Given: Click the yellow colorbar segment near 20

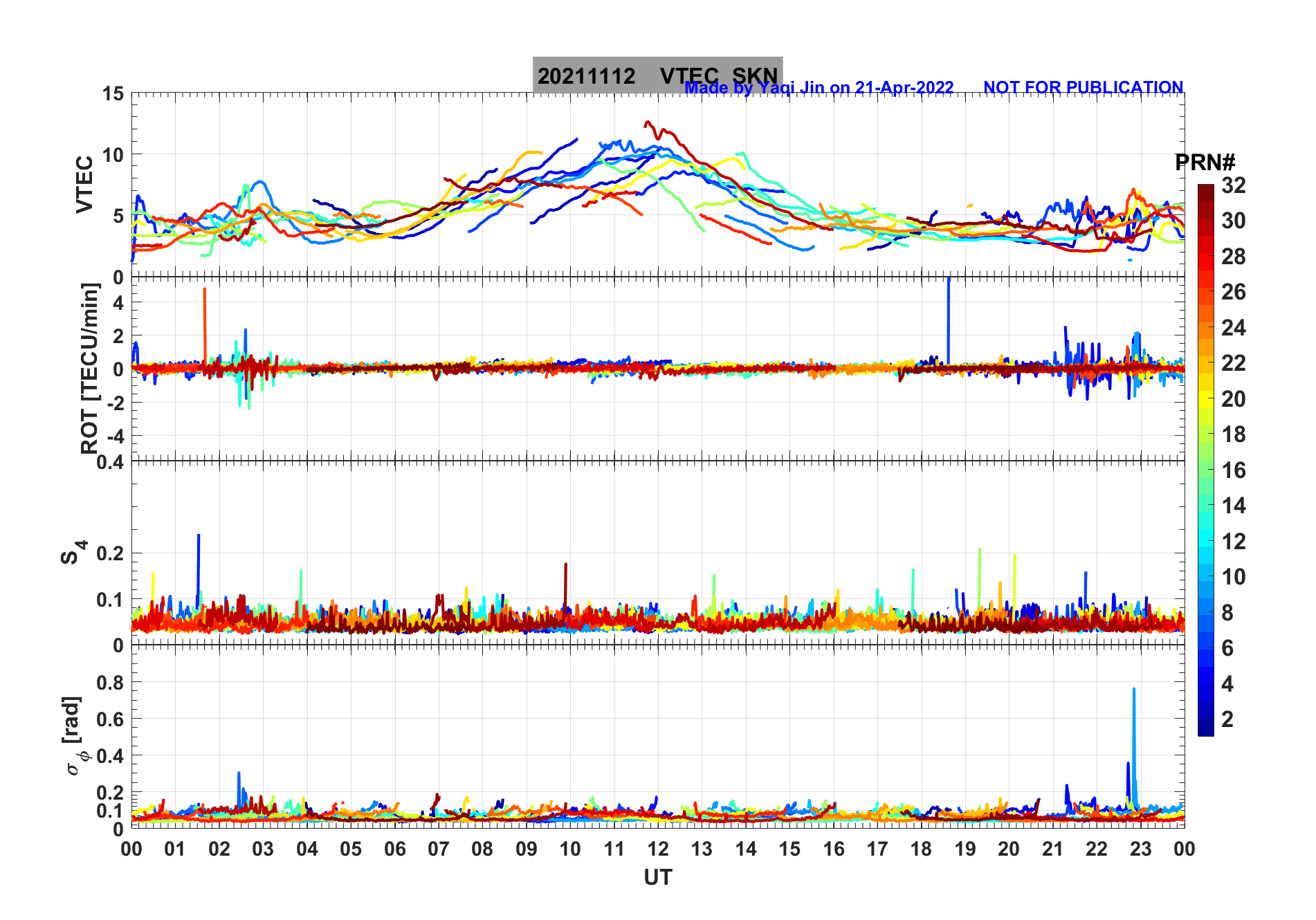Looking at the screenshot, I should pos(1206,399).
